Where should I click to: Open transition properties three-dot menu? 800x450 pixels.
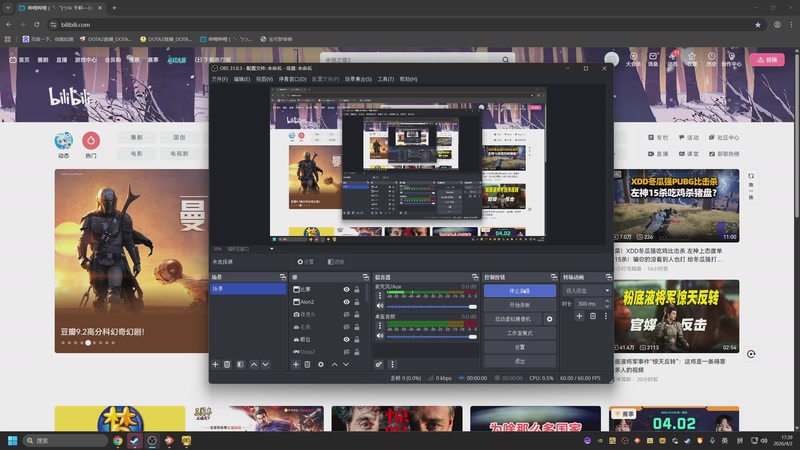tap(606, 316)
